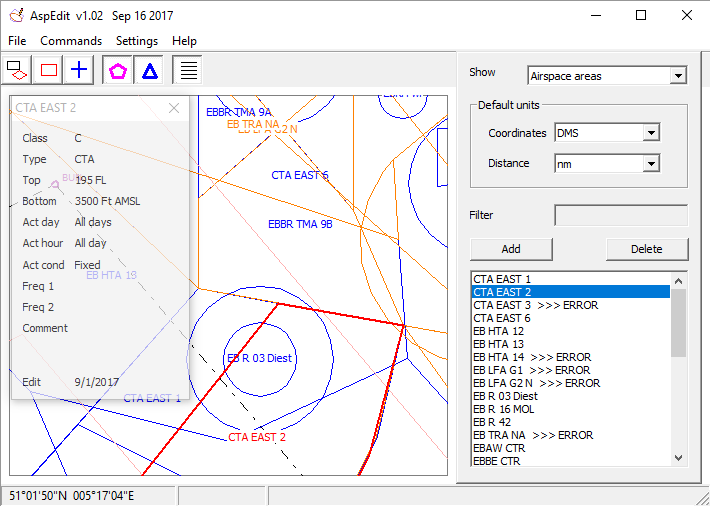This screenshot has width=710, height=506.
Task: Click the AspEdit application icon
Action: 16,15
